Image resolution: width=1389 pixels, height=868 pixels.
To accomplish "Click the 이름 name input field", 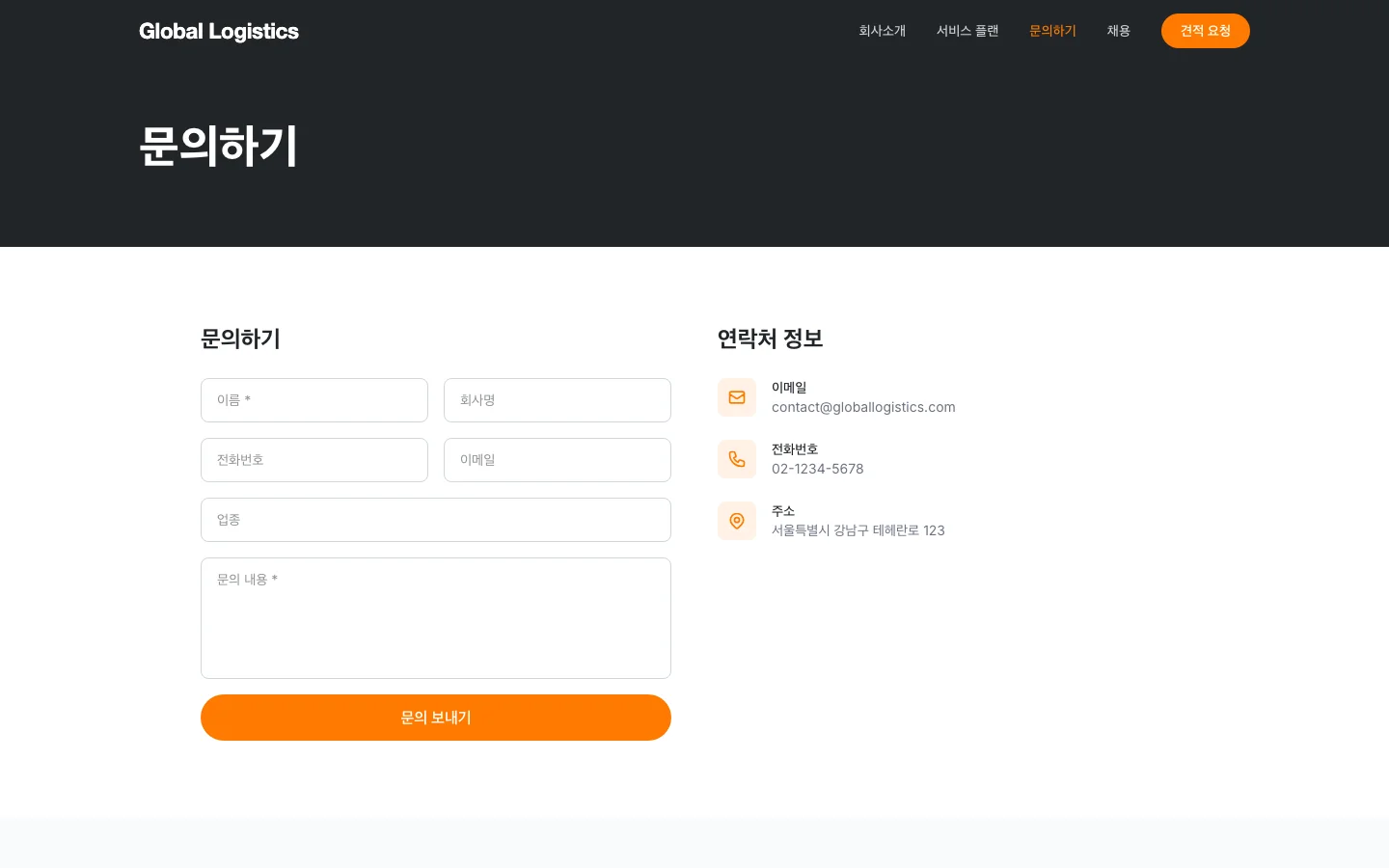I will tap(314, 400).
